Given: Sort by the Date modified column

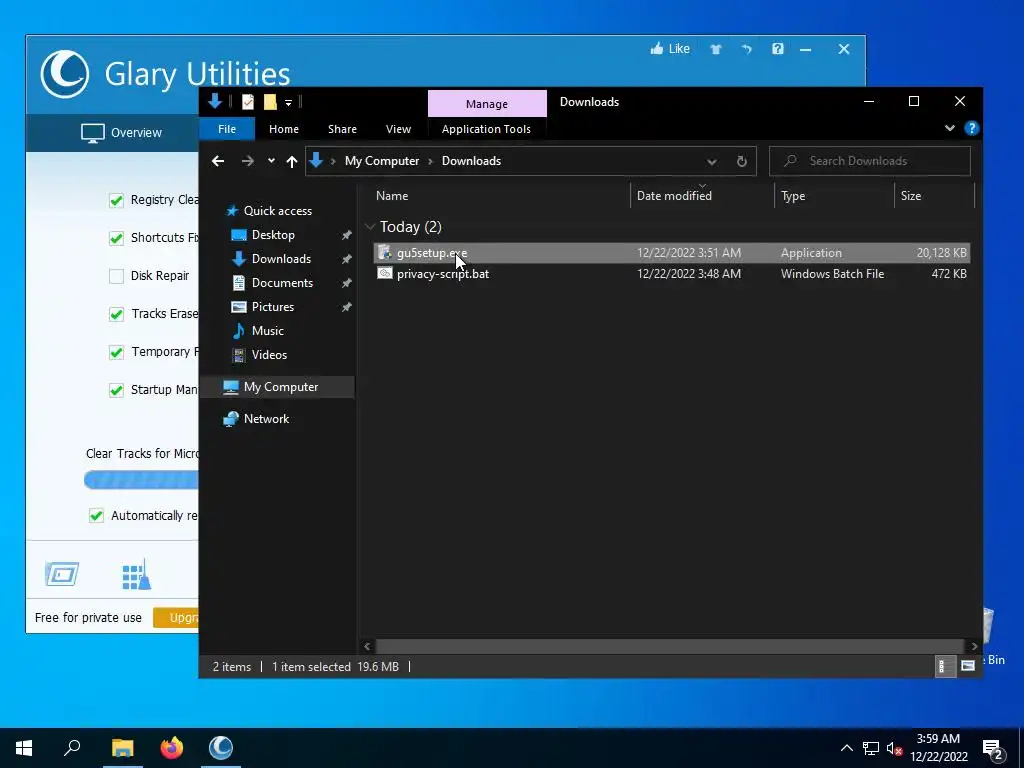Looking at the screenshot, I should click(674, 196).
